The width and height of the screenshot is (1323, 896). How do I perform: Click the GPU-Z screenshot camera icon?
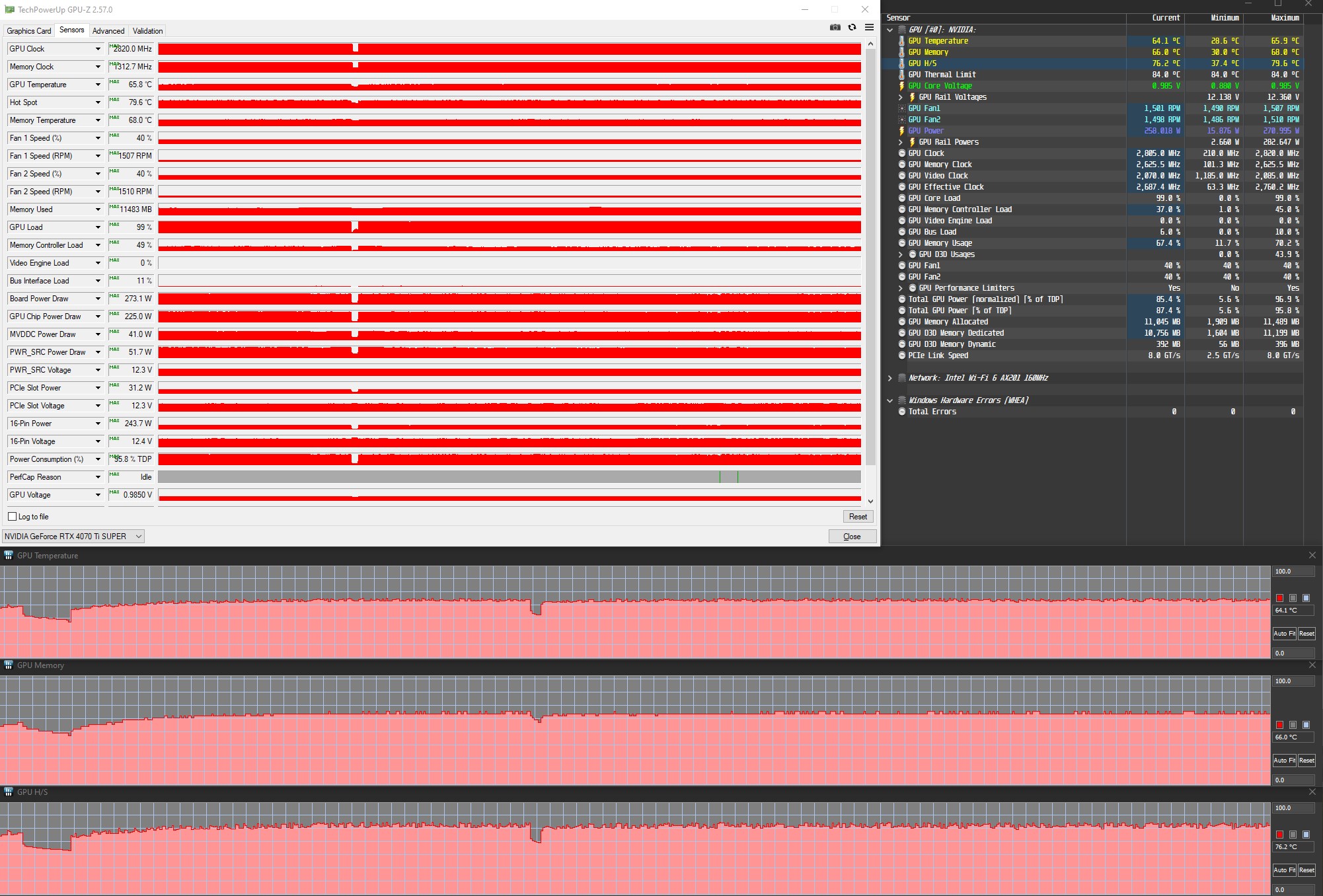pos(835,27)
